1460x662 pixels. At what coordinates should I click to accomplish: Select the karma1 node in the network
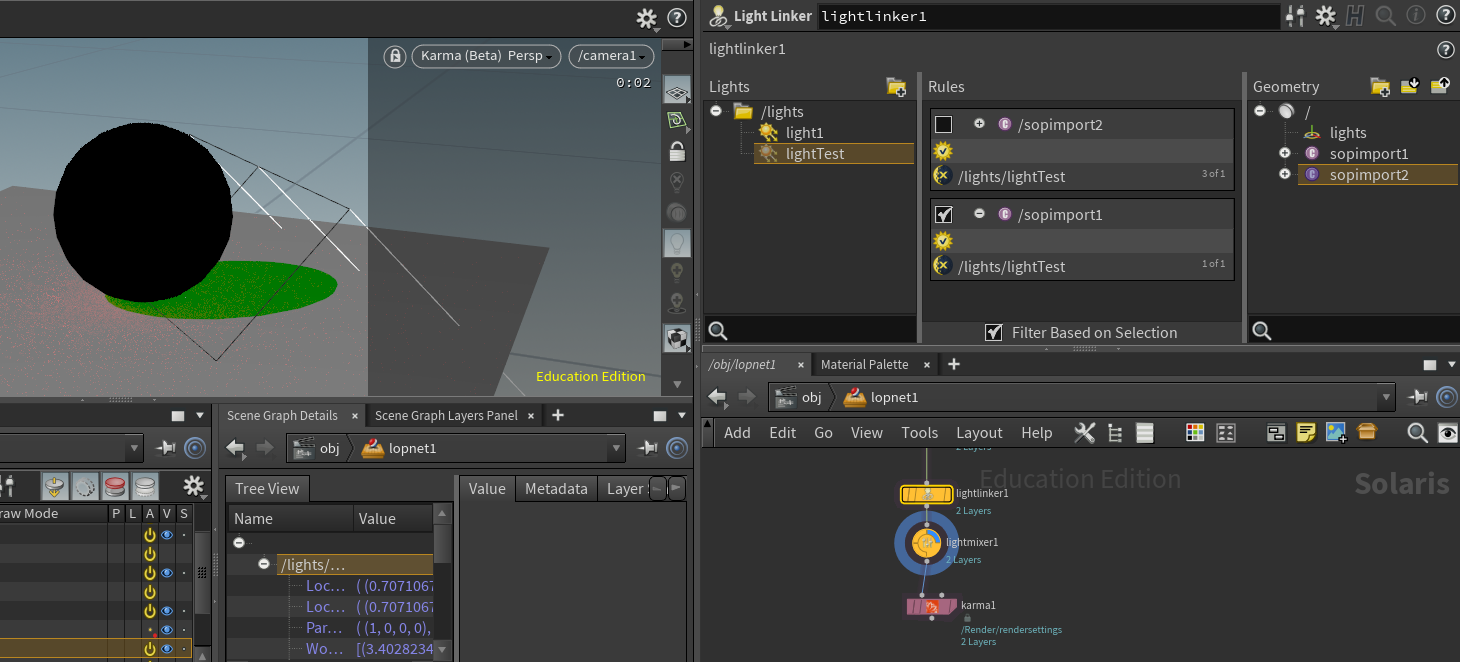930,607
